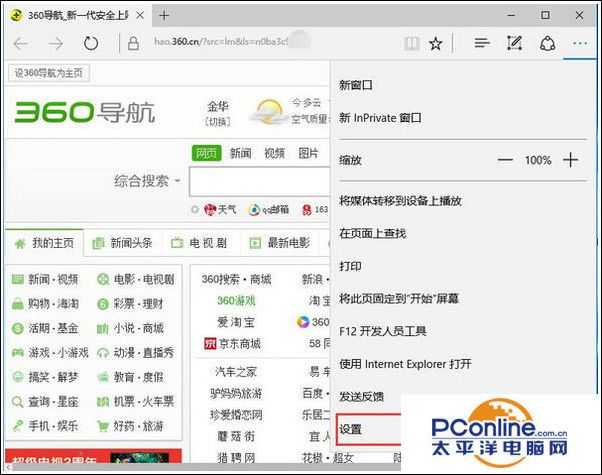The width and height of the screenshot is (602, 475).
Task: Add page to favorites star icon
Action: [x=436, y=43]
